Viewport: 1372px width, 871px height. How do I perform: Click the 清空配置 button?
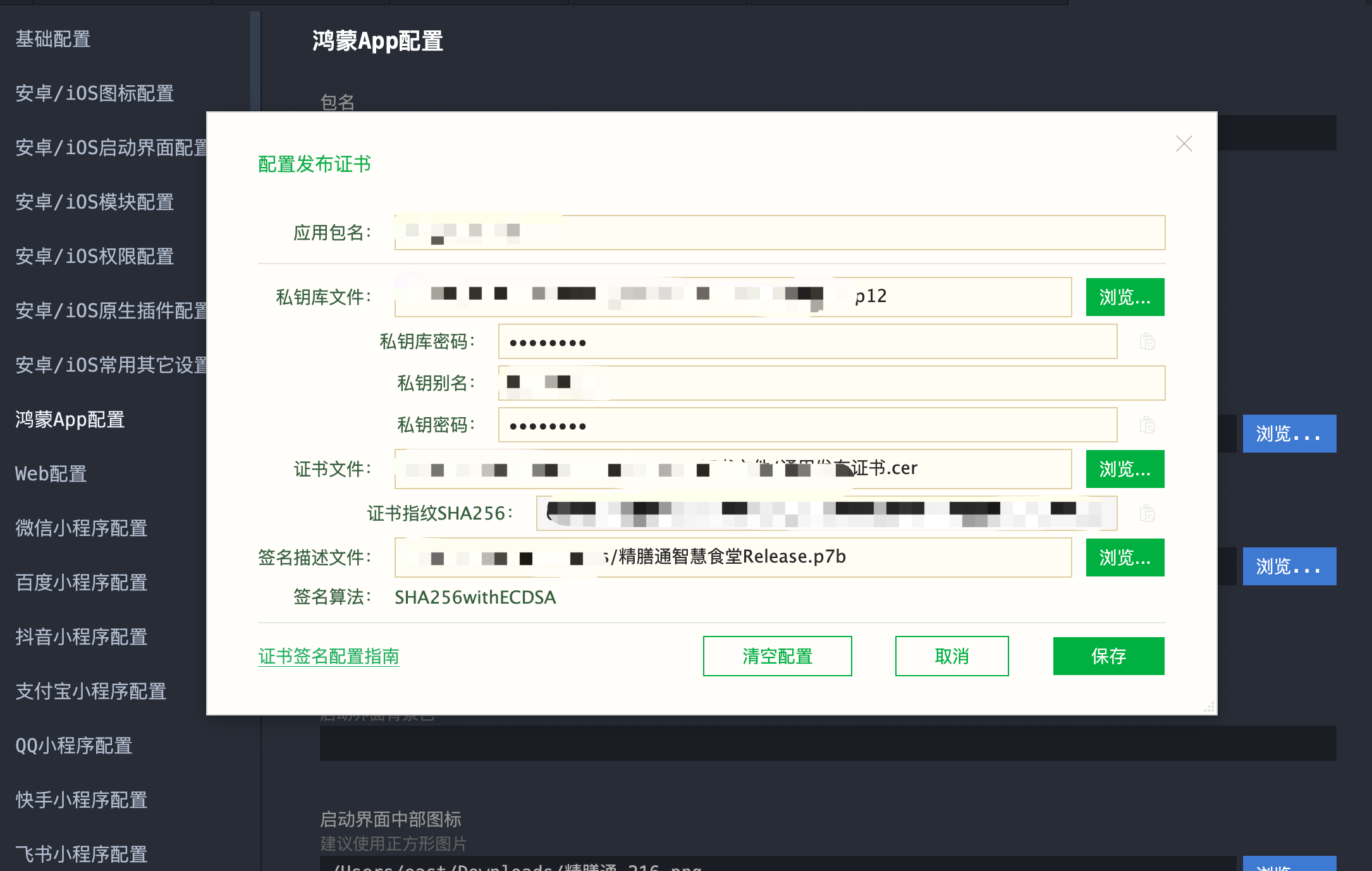(777, 656)
